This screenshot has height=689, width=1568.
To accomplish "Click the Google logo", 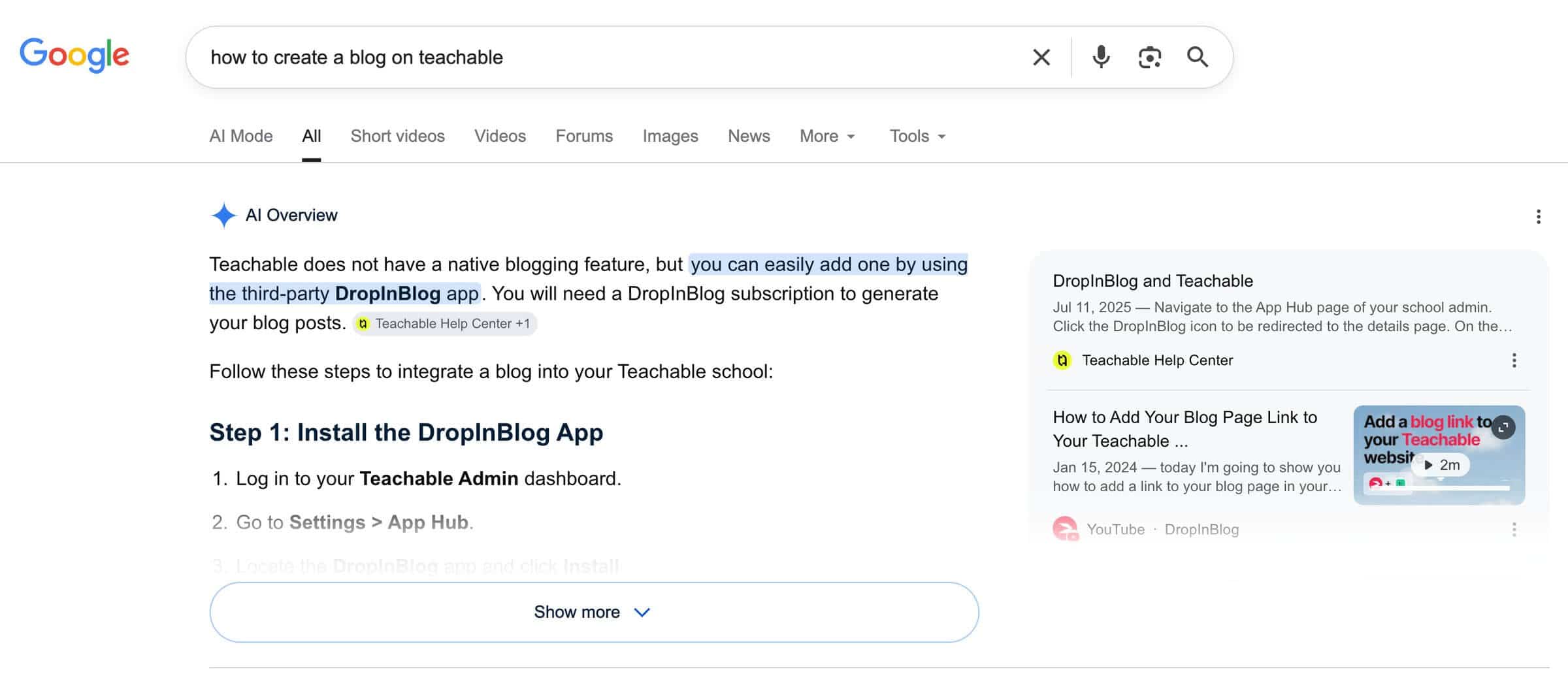I will (x=74, y=55).
